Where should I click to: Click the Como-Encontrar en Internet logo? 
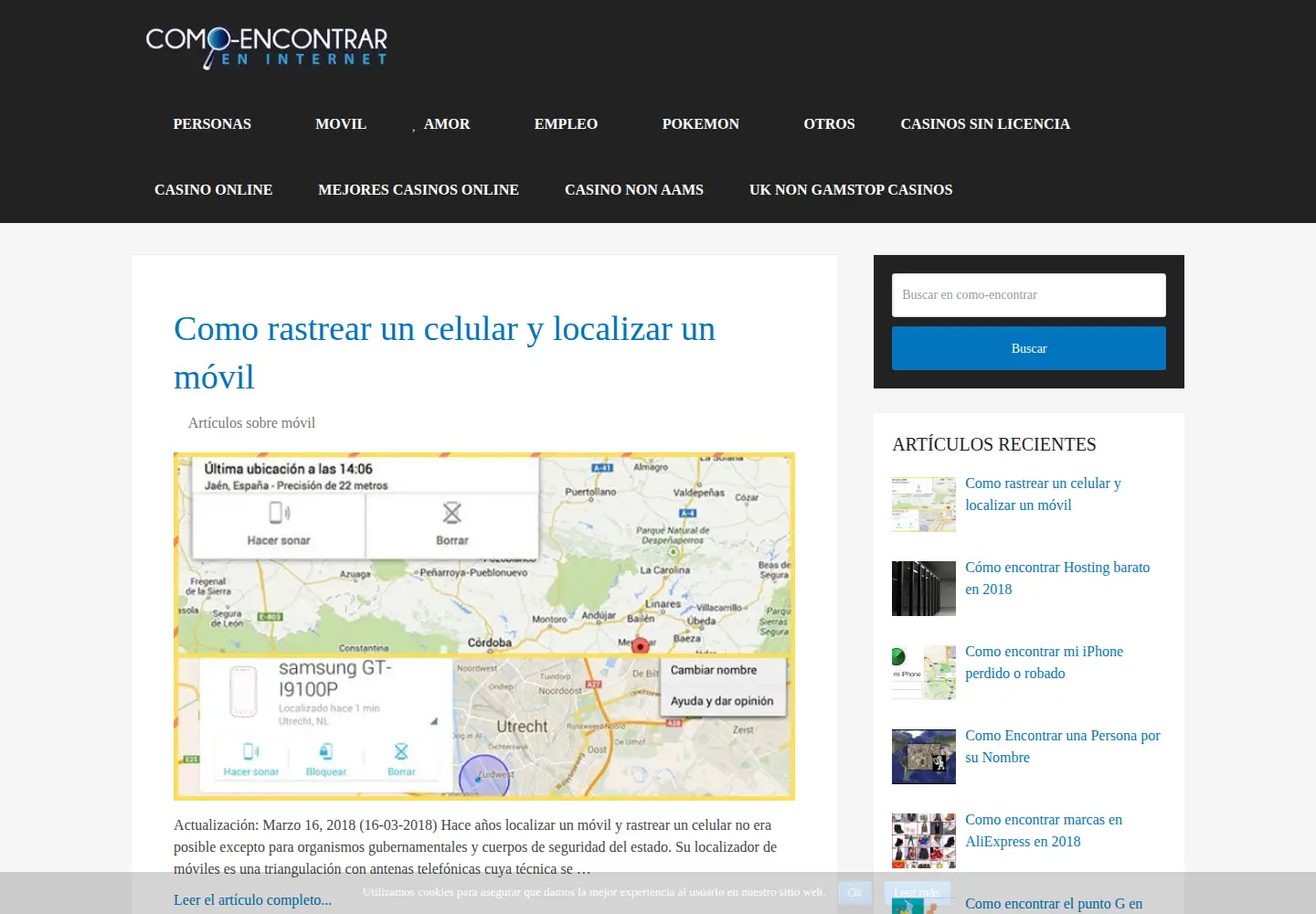[x=267, y=48]
